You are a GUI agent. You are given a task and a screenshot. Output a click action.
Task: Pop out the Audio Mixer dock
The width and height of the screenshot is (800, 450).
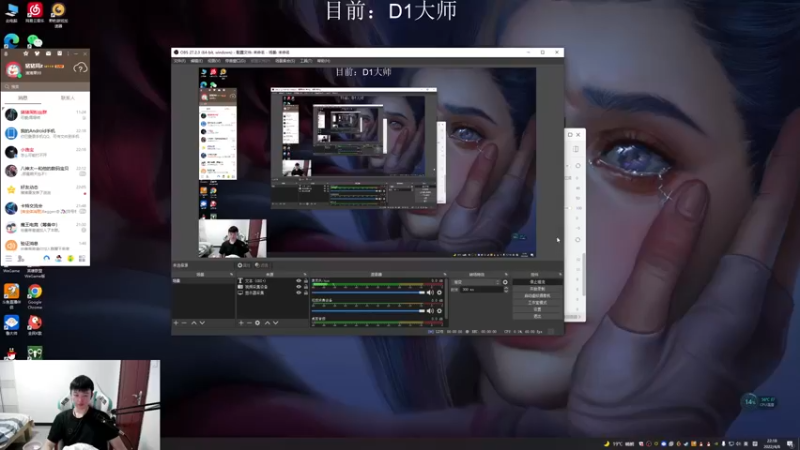click(x=444, y=274)
